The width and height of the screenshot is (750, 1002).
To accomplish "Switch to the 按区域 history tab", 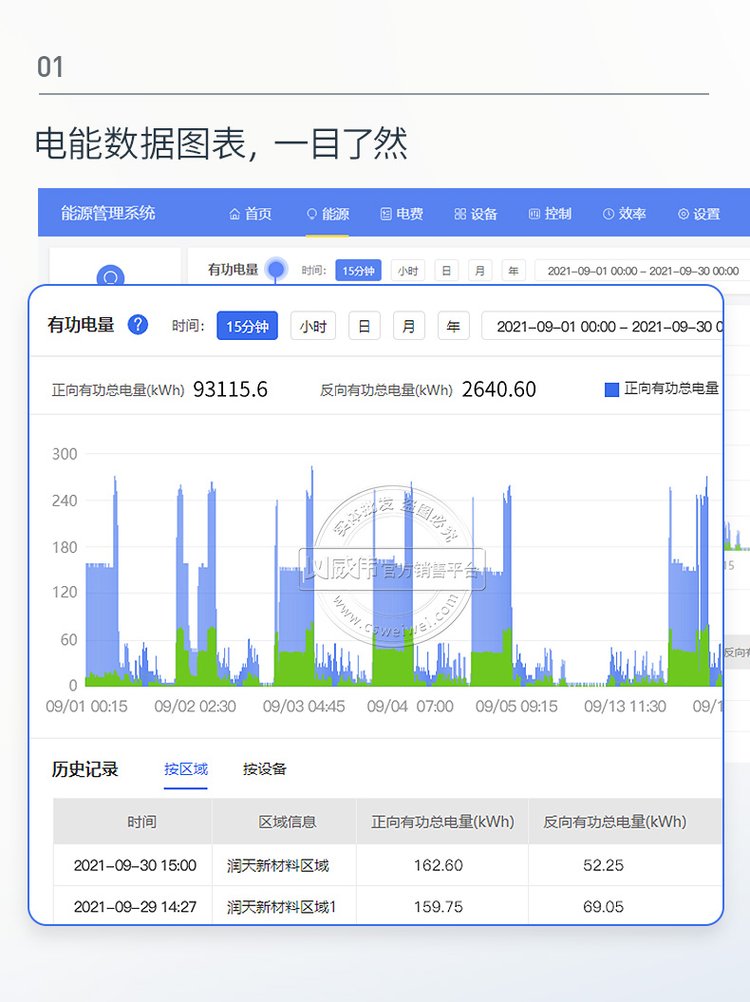I will 186,769.
